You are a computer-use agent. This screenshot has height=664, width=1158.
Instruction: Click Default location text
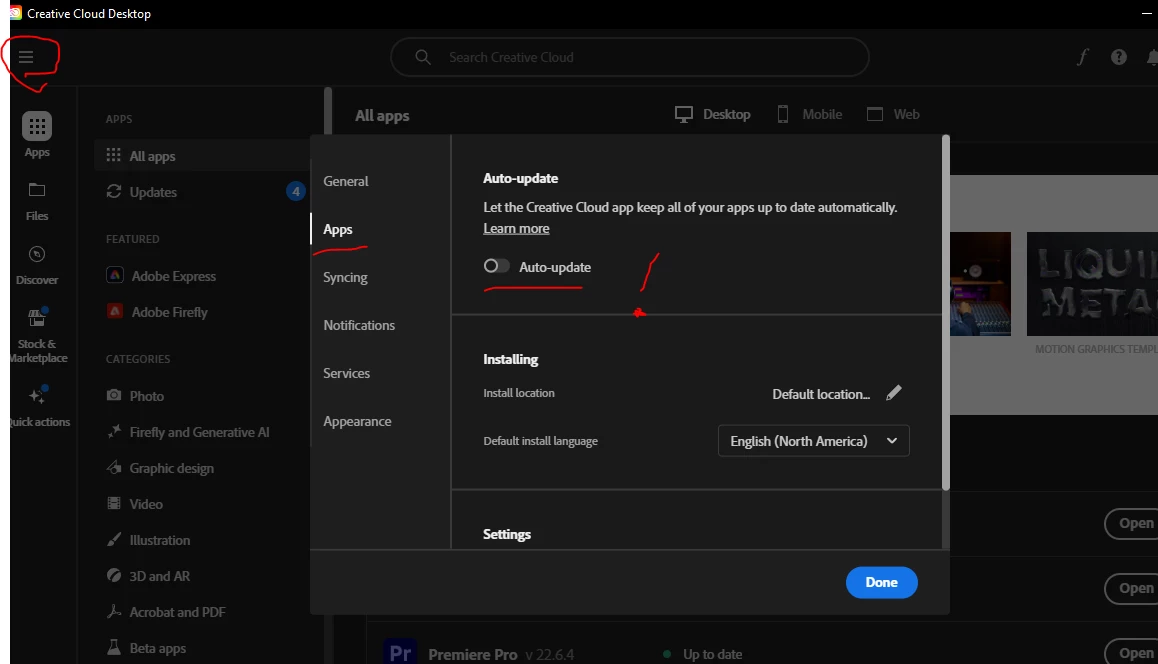[821, 394]
